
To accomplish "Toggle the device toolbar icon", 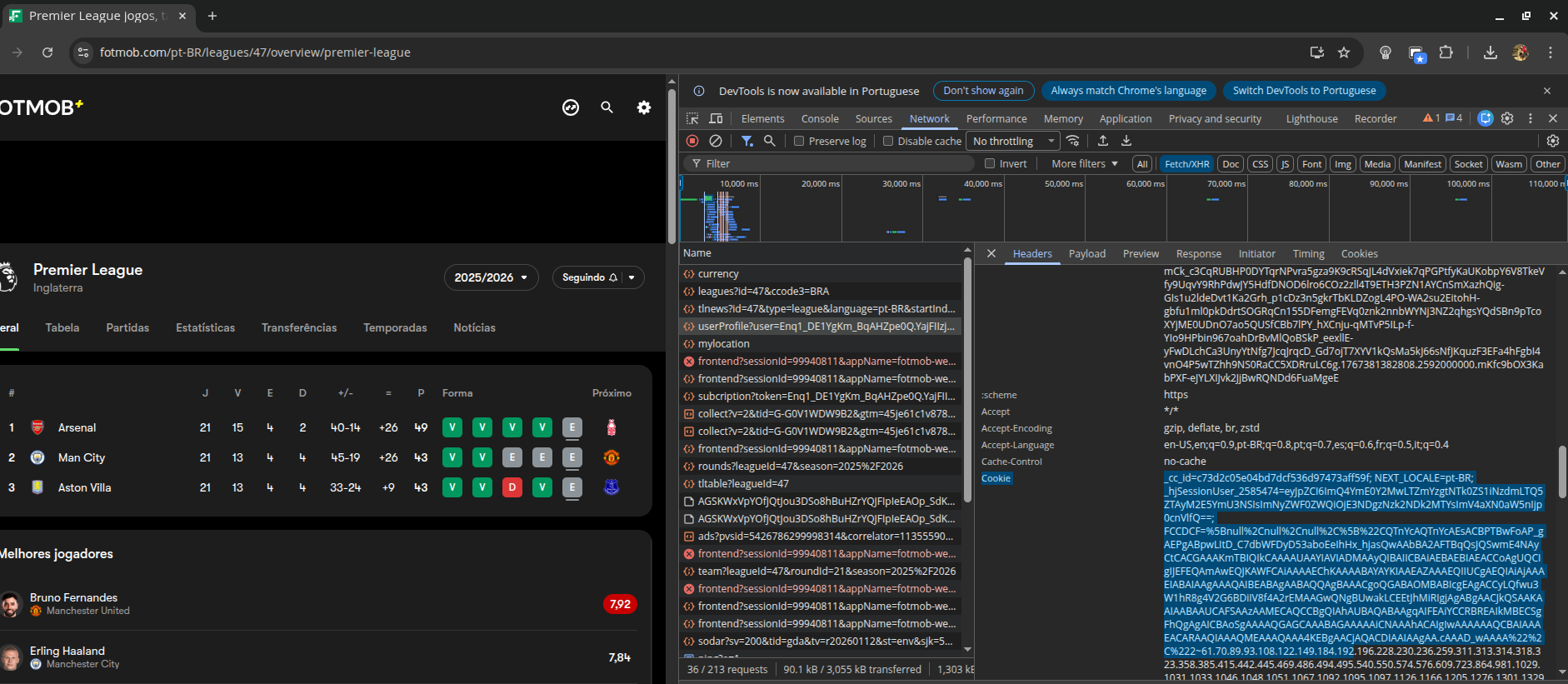I will tap(716, 118).
